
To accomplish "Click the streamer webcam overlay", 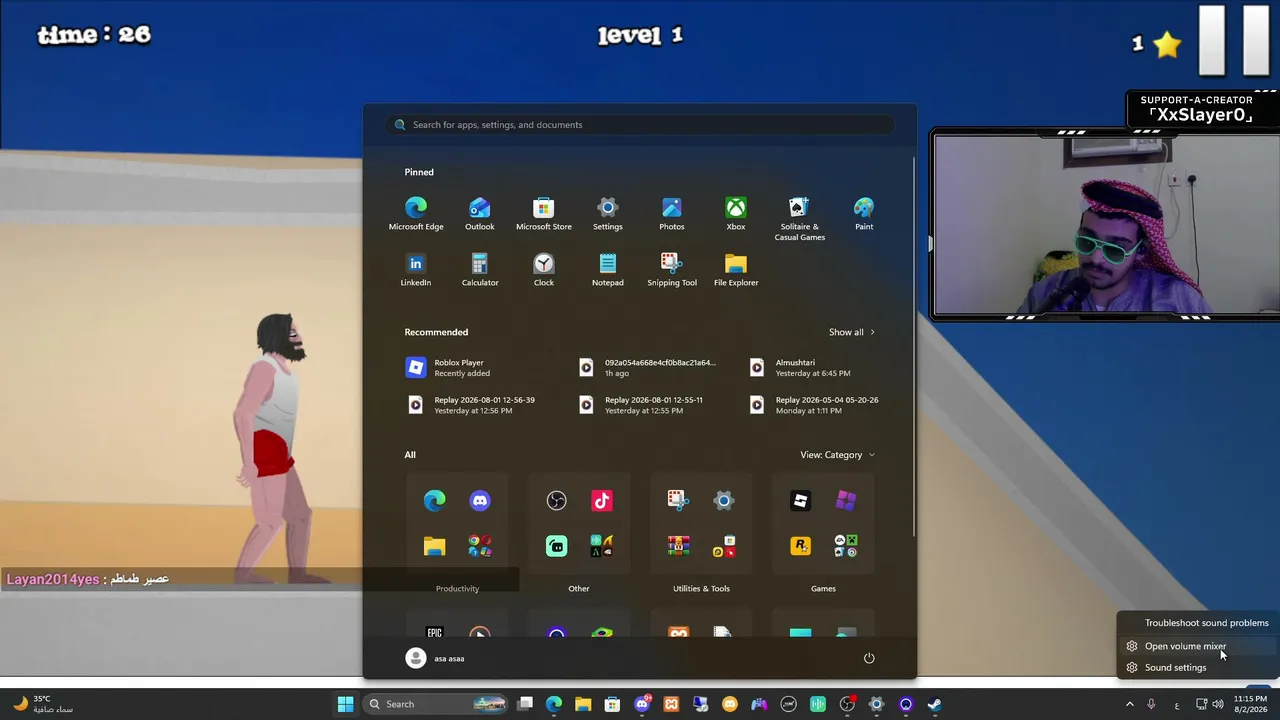I will coord(1105,226).
